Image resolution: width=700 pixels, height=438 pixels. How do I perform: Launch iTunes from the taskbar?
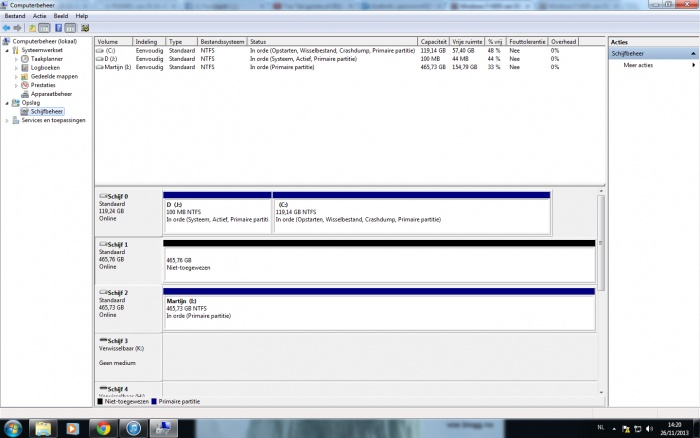coord(132,428)
